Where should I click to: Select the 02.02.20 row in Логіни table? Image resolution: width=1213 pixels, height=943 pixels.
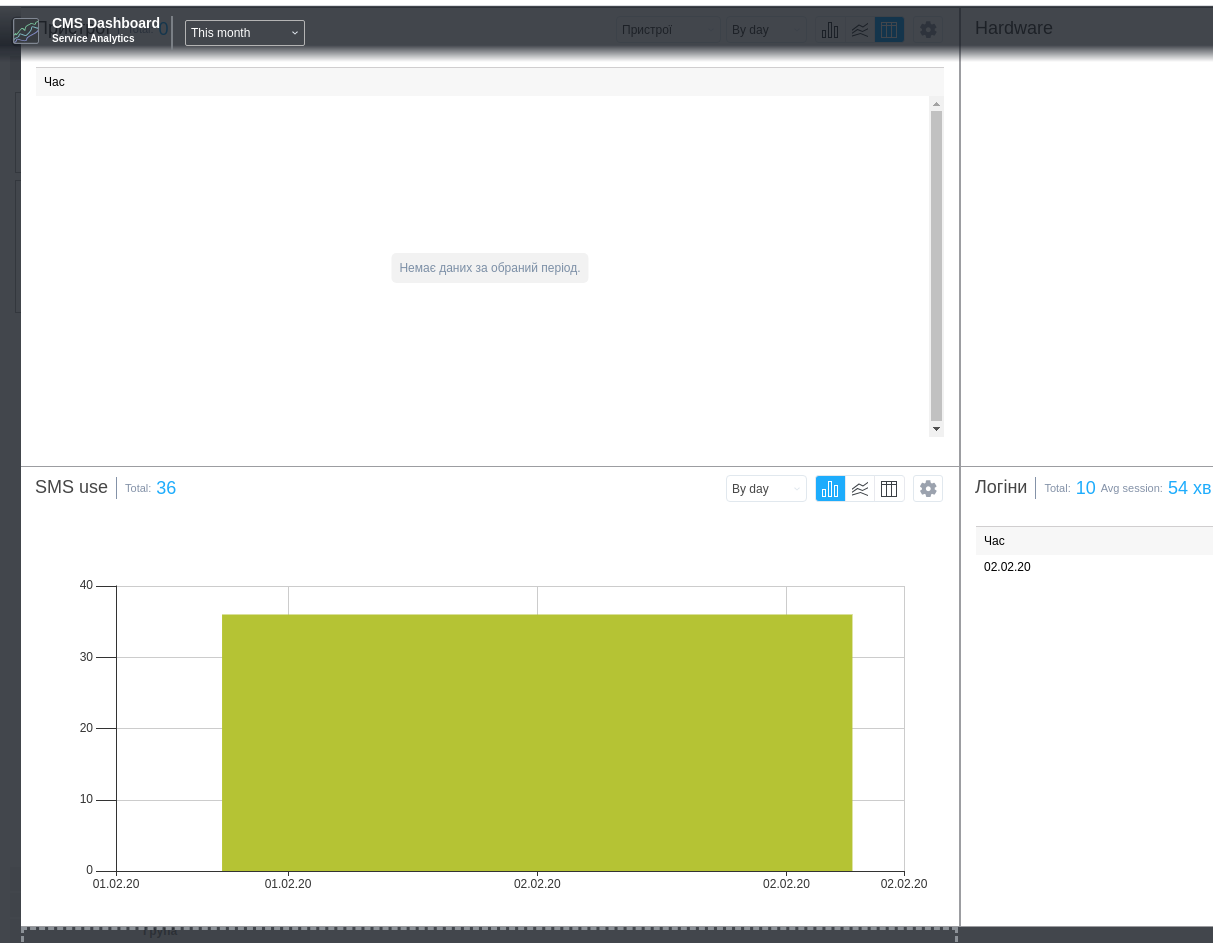pos(1007,567)
